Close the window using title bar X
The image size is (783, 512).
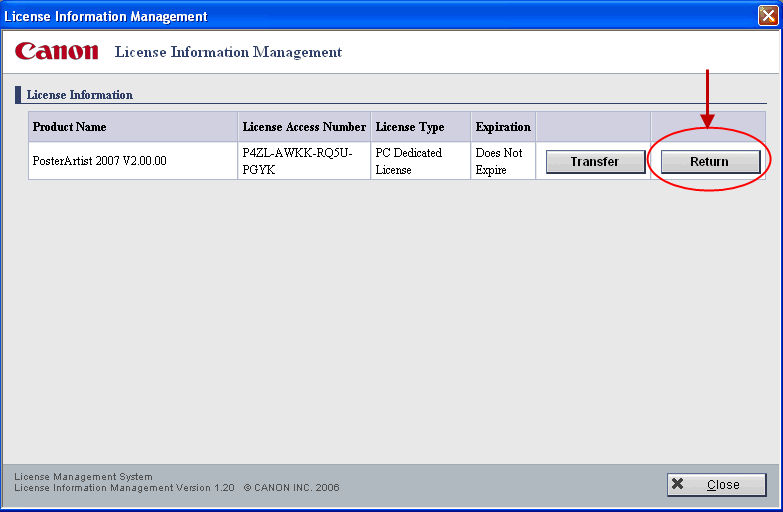coord(767,15)
